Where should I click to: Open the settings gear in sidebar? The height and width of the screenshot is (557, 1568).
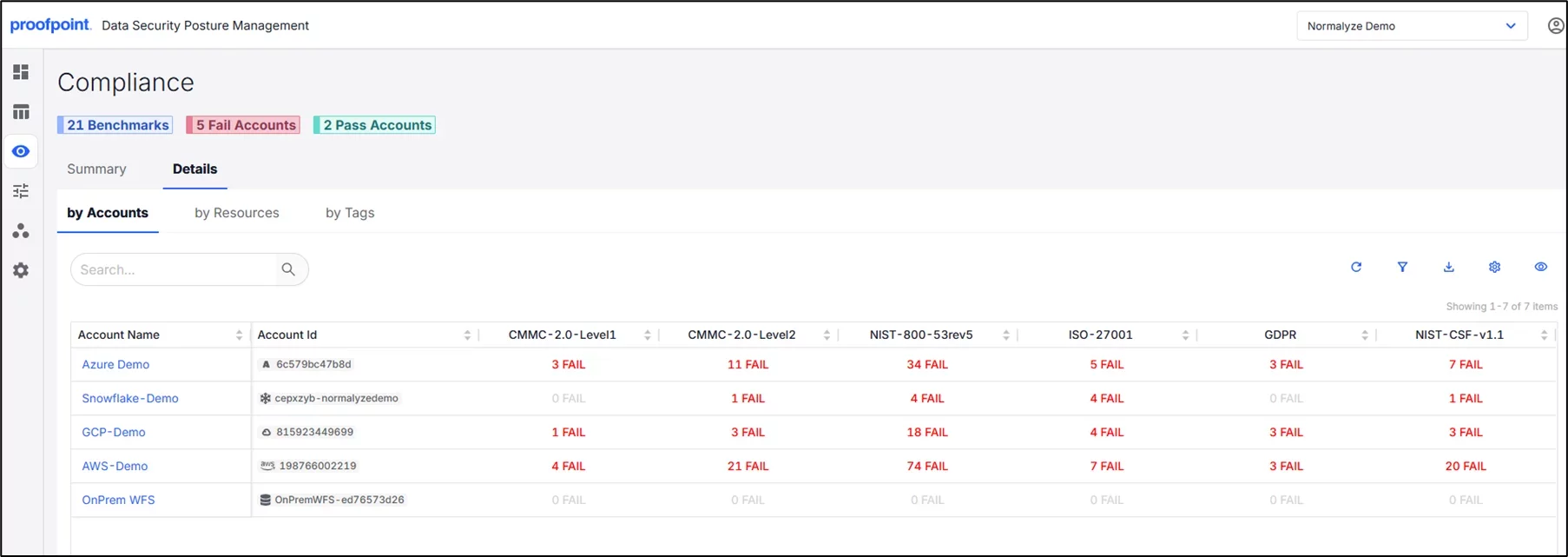(x=21, y=270)
